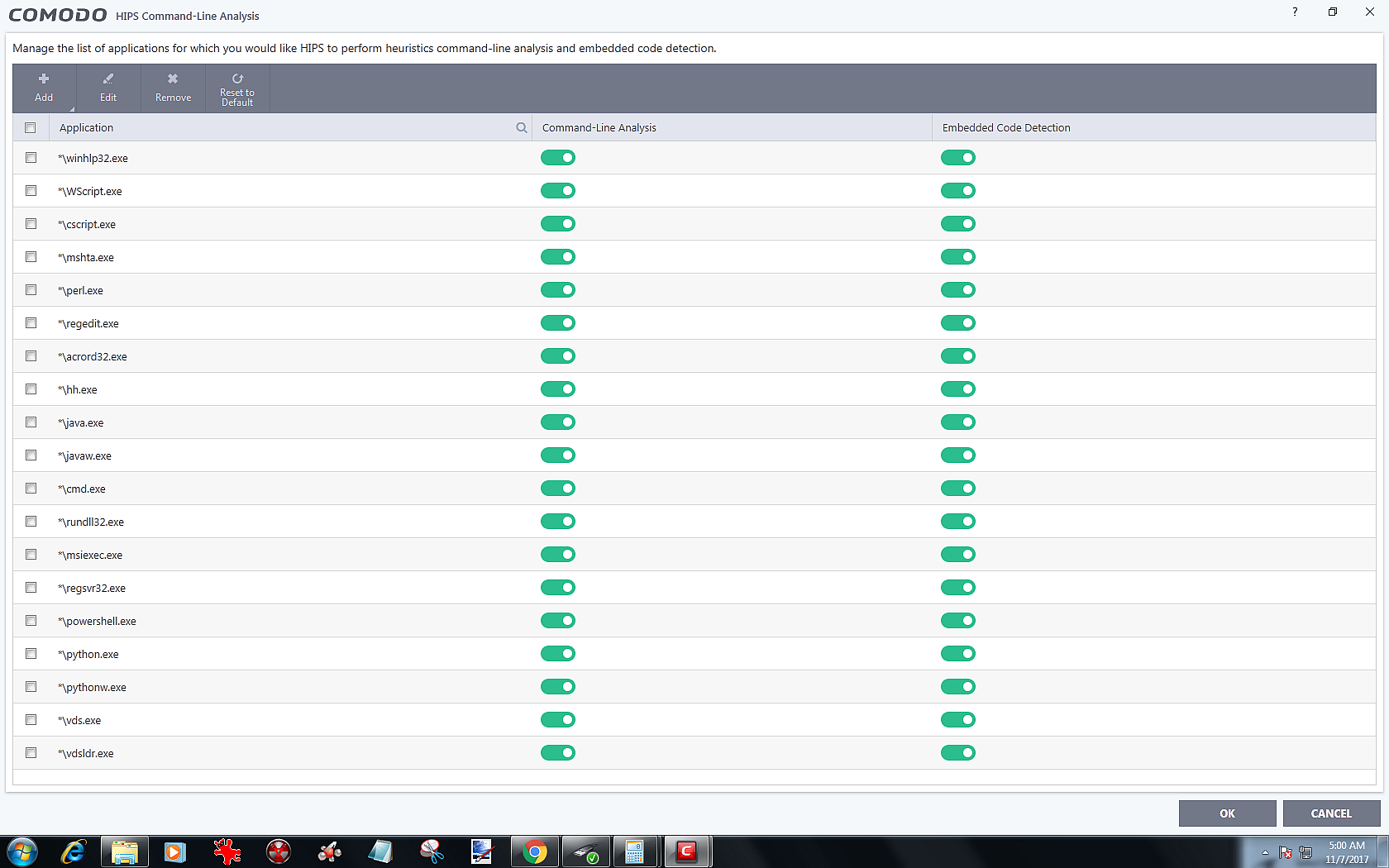The width and height of the screenshot is (1389, 868).
Task: Disable Command-Line Analysis for *\mshta.exe
Action: tap(558, 257)
